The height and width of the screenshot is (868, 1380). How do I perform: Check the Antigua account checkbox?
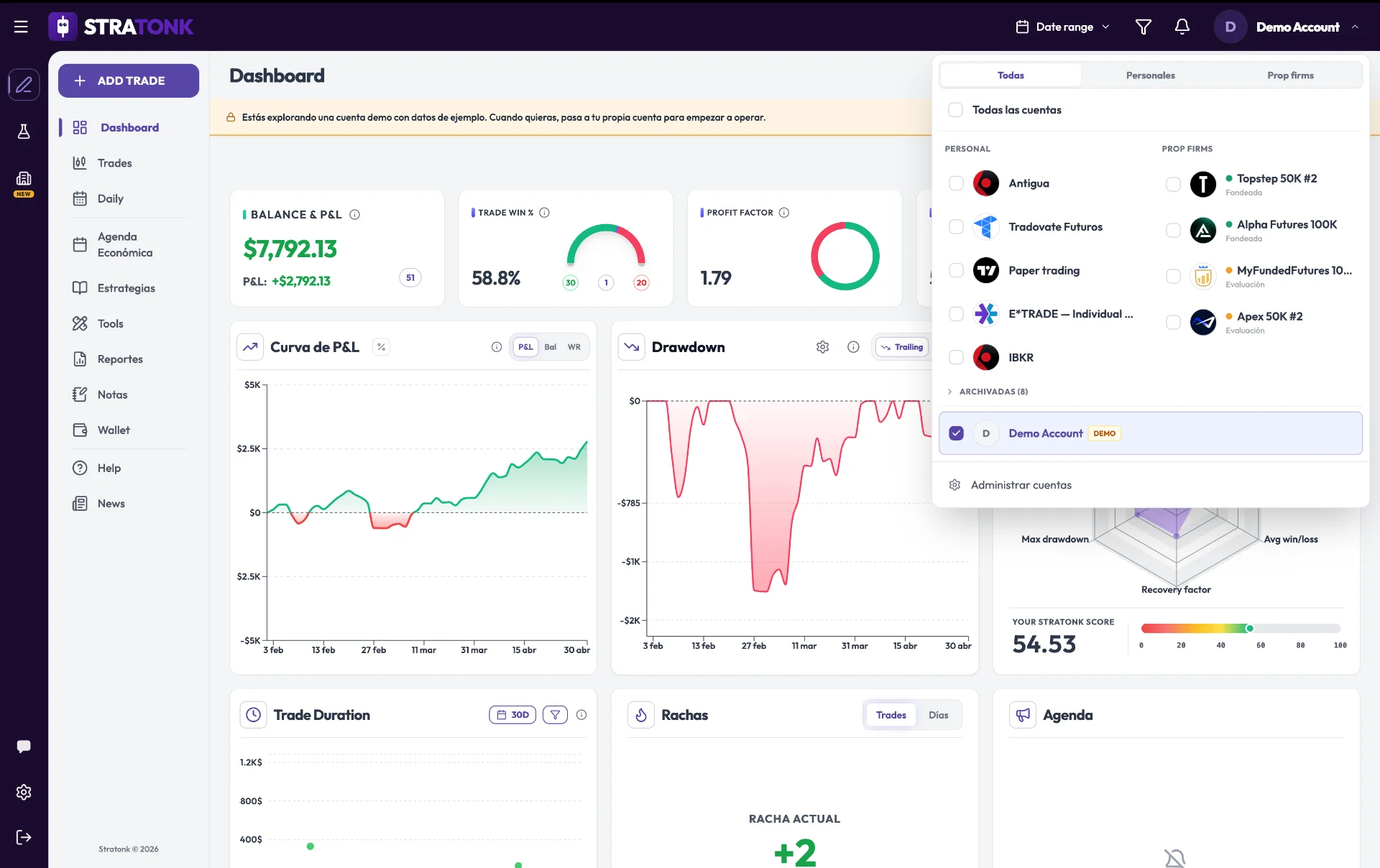956,183
